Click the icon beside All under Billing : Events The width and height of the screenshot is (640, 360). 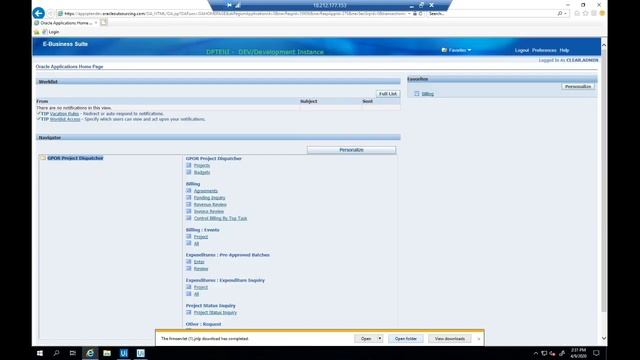(x=189, y=243)
